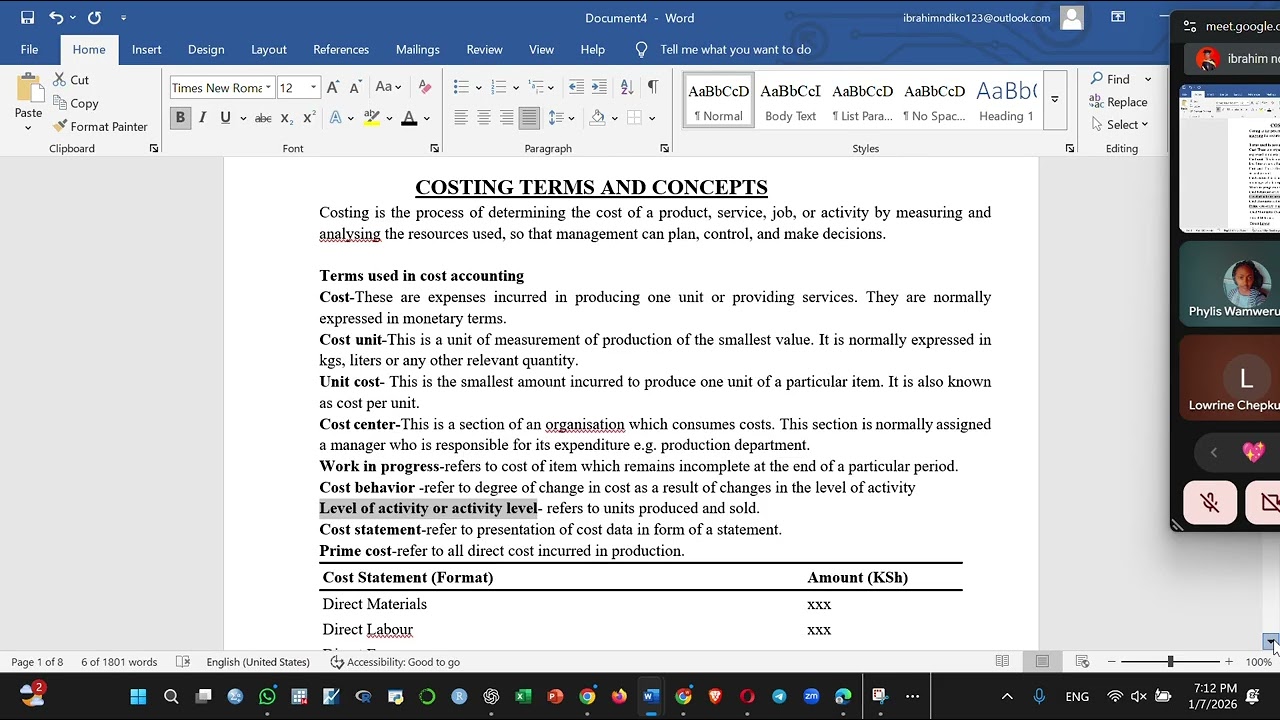Switch to the Layout tab

[x=269, y=49]
